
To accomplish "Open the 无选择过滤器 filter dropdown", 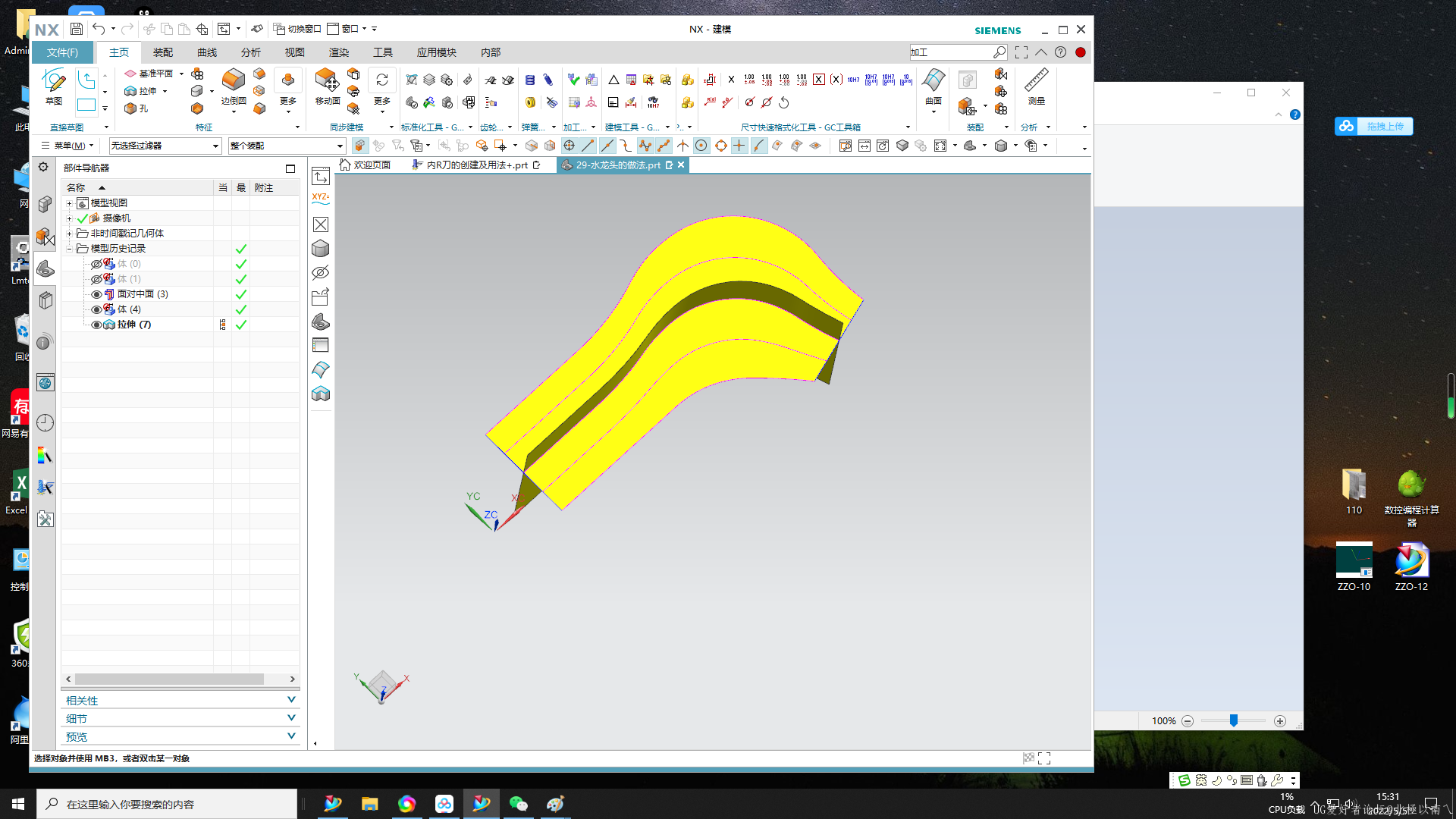I will tap(165, 146).
